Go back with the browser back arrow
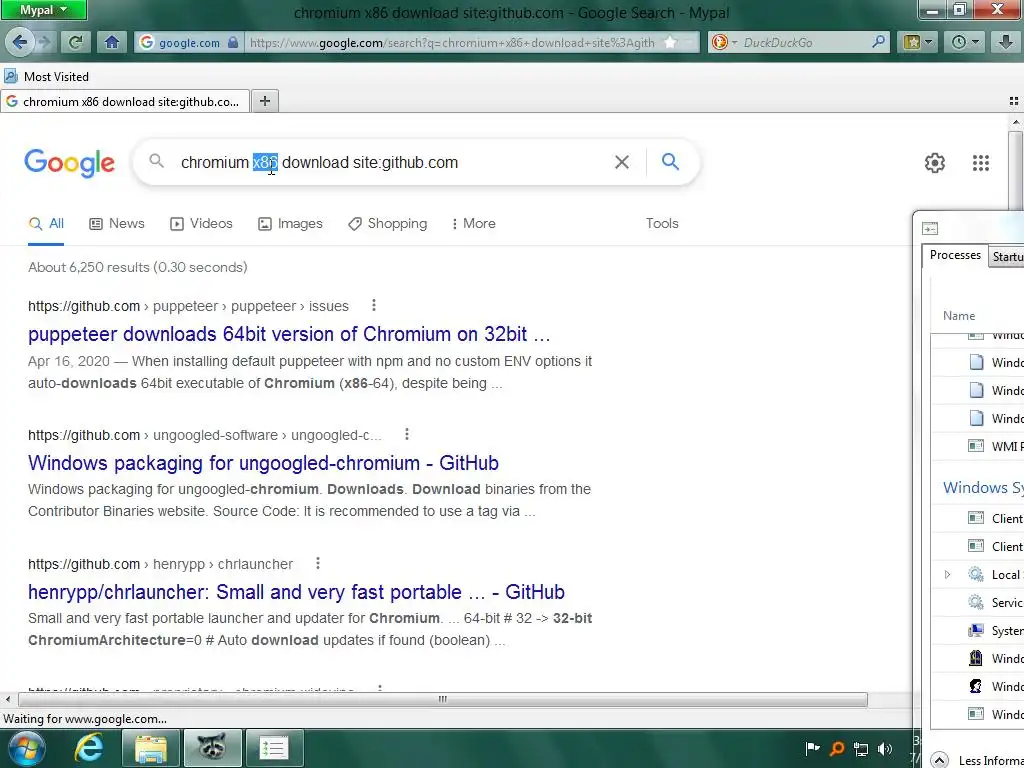The height and width of the screenshot is (768, 1024). coord(20,42)
